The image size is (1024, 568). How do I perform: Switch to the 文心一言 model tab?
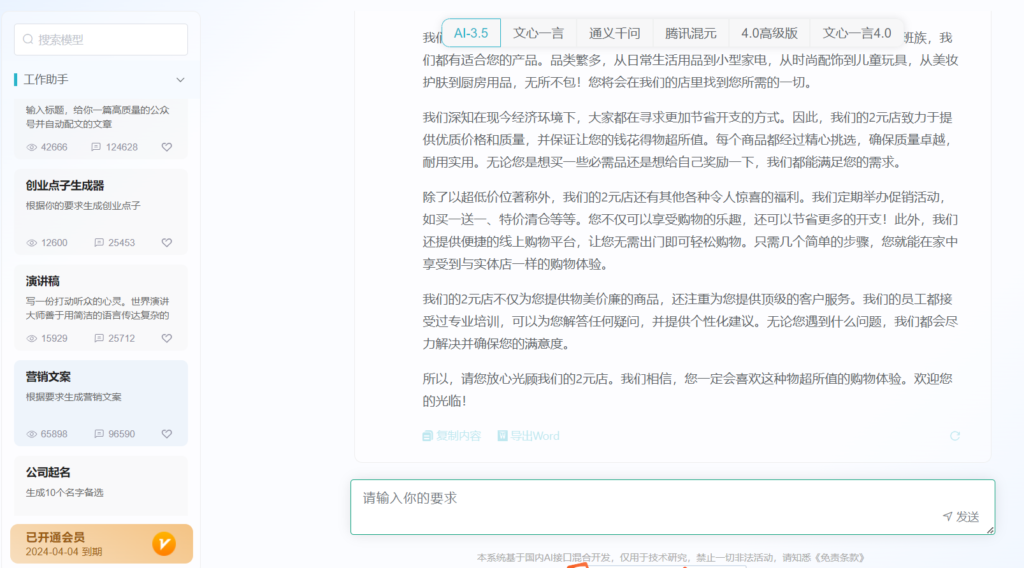tap(538, 33)
